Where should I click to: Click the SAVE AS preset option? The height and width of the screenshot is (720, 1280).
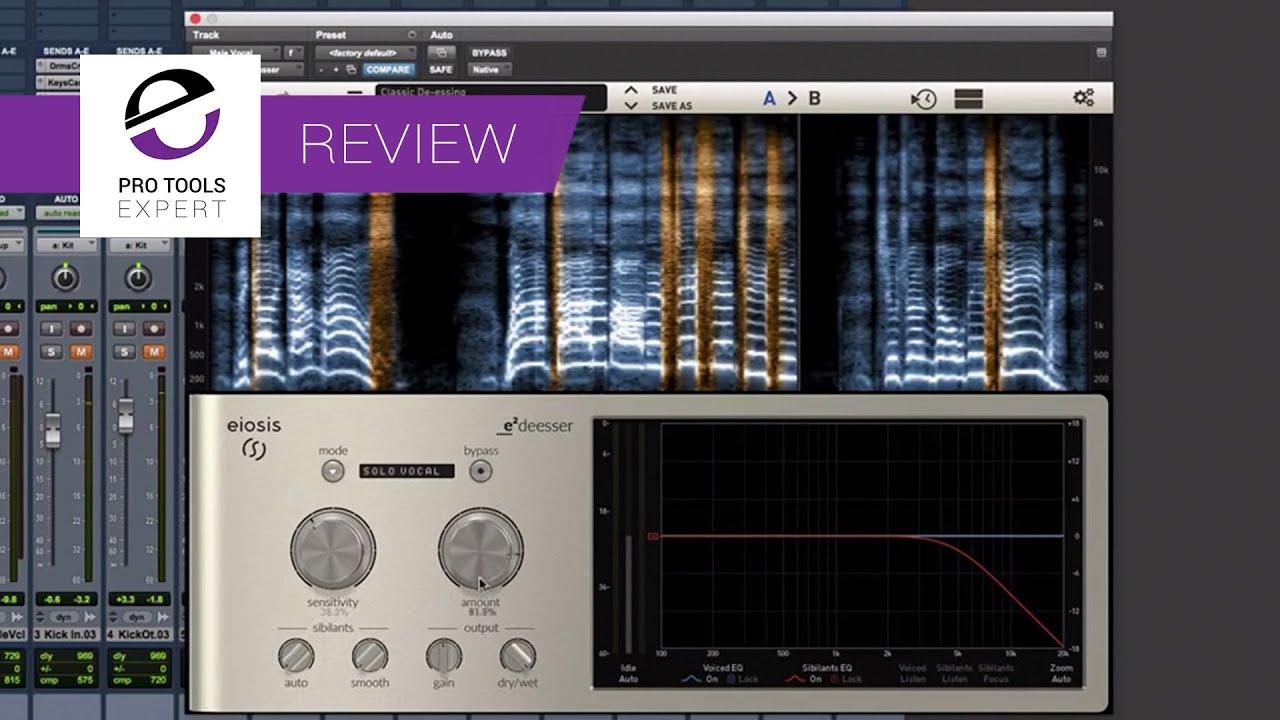click(x=671, y=105)
